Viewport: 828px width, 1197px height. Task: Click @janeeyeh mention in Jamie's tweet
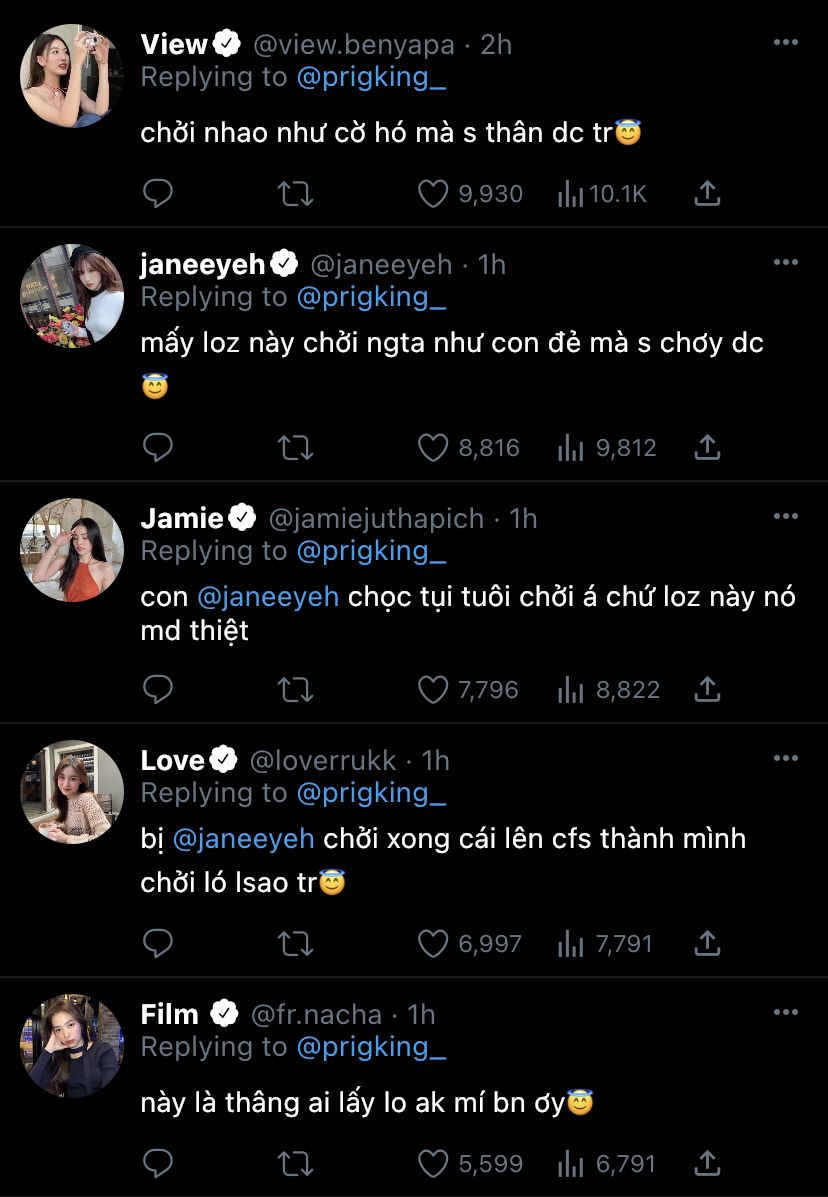coord(268,597)
